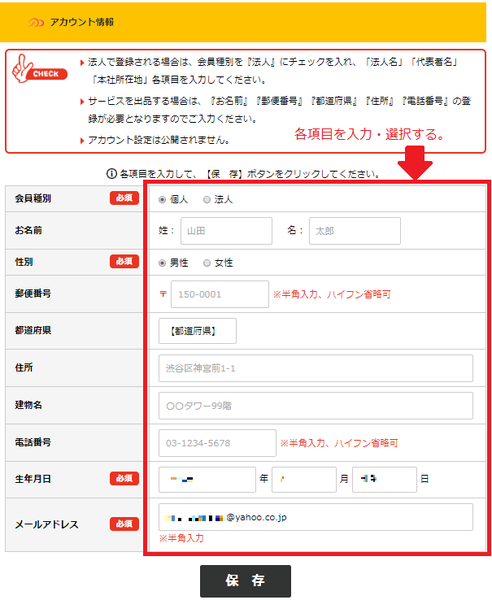Open the birth month dropdown
The width and height of the screenshot is (492, 600).
(304, 479)
